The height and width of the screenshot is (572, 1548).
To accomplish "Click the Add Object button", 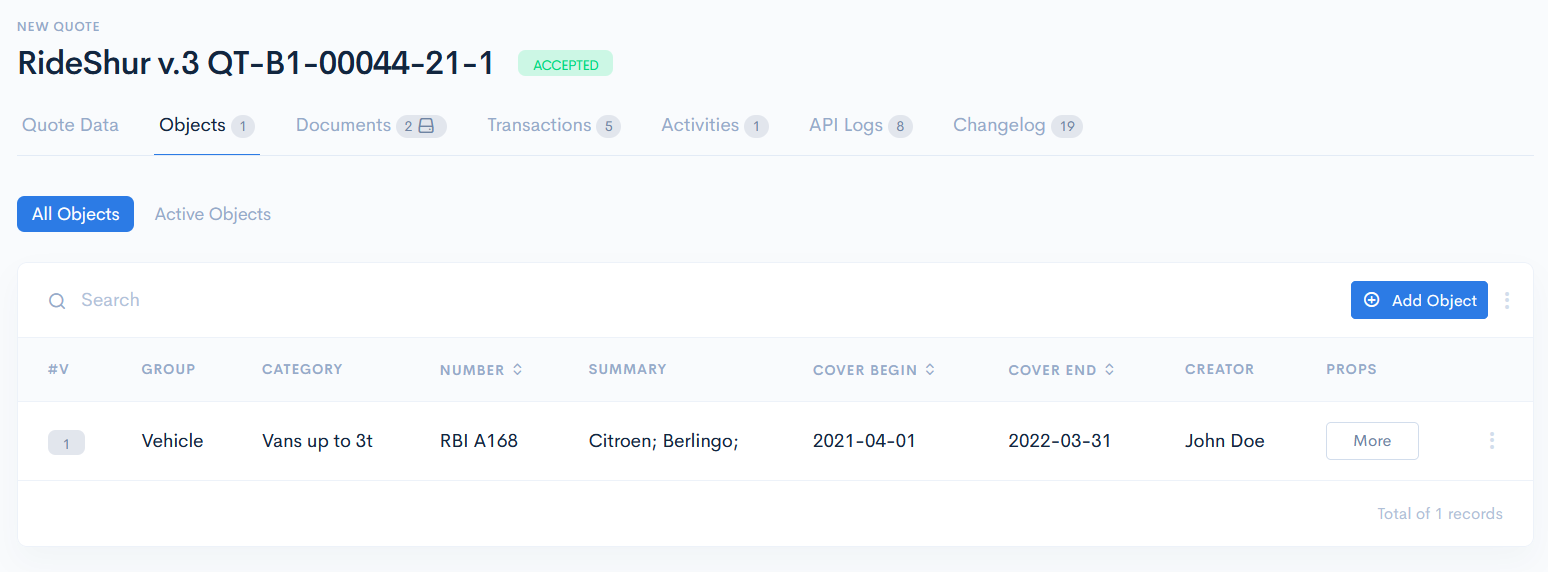I will [1418, 300].
